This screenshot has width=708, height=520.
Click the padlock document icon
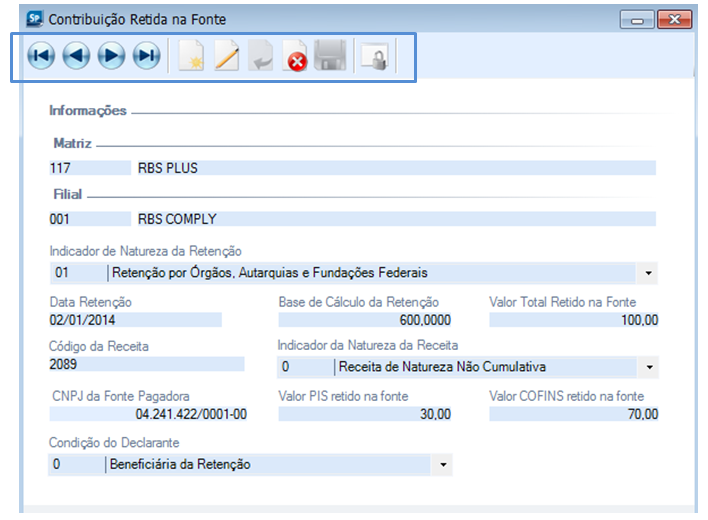[x=375, y=56]
